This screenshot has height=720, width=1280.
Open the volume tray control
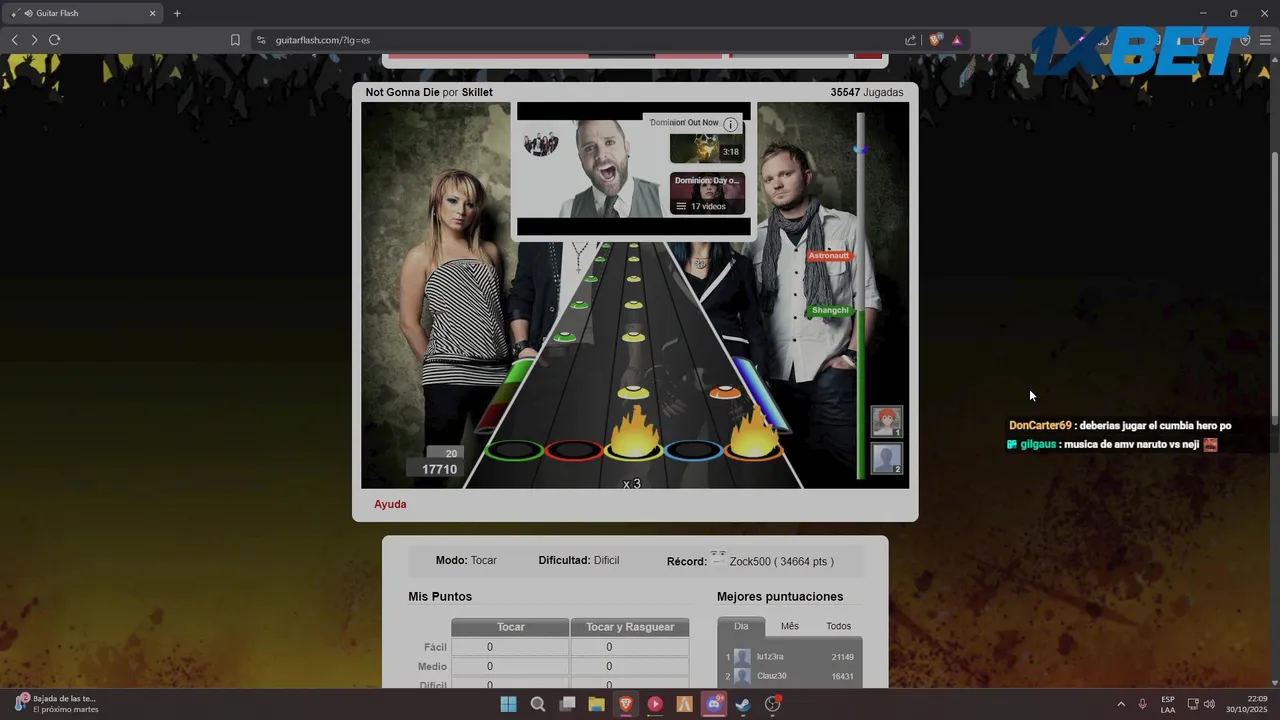(1210, 704)
